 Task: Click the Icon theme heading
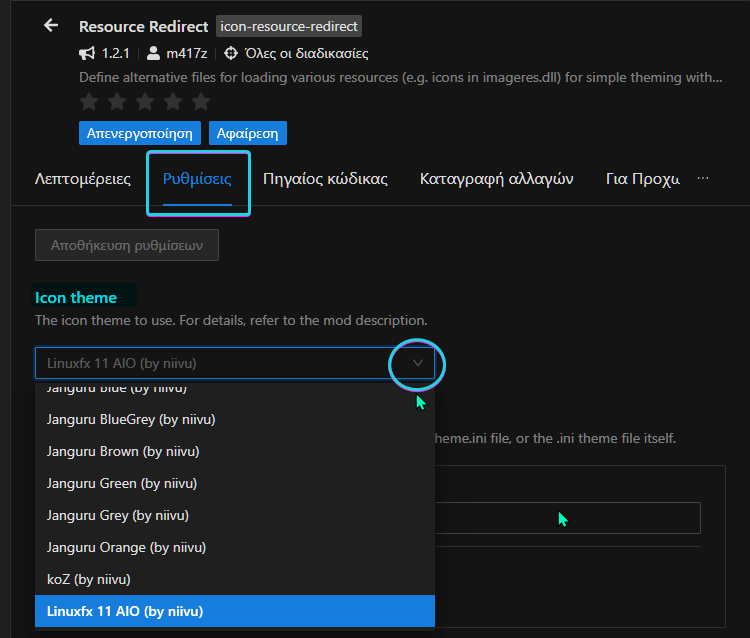tap(76, 297)
